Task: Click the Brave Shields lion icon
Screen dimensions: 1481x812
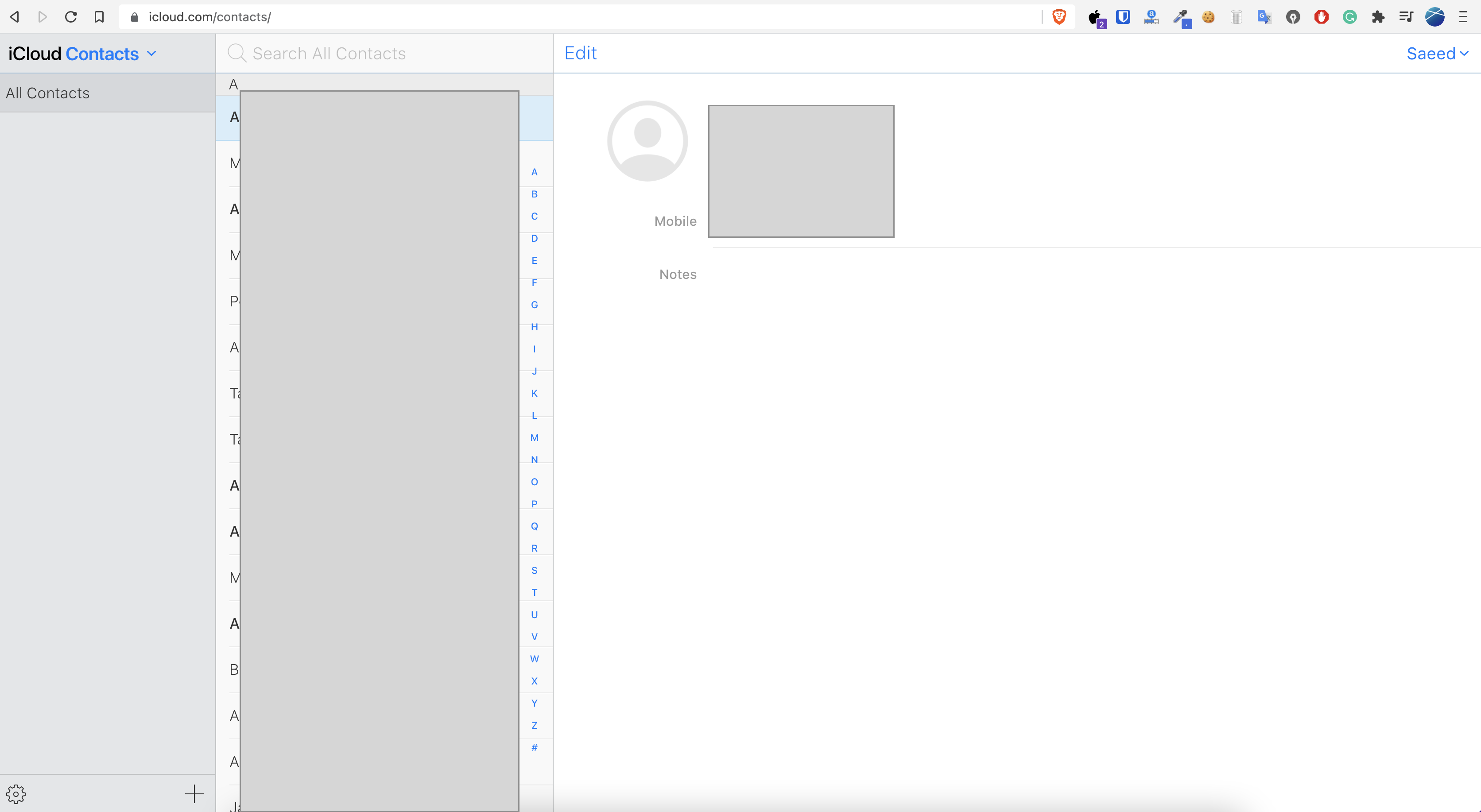Action: [x=1059, y=17]
